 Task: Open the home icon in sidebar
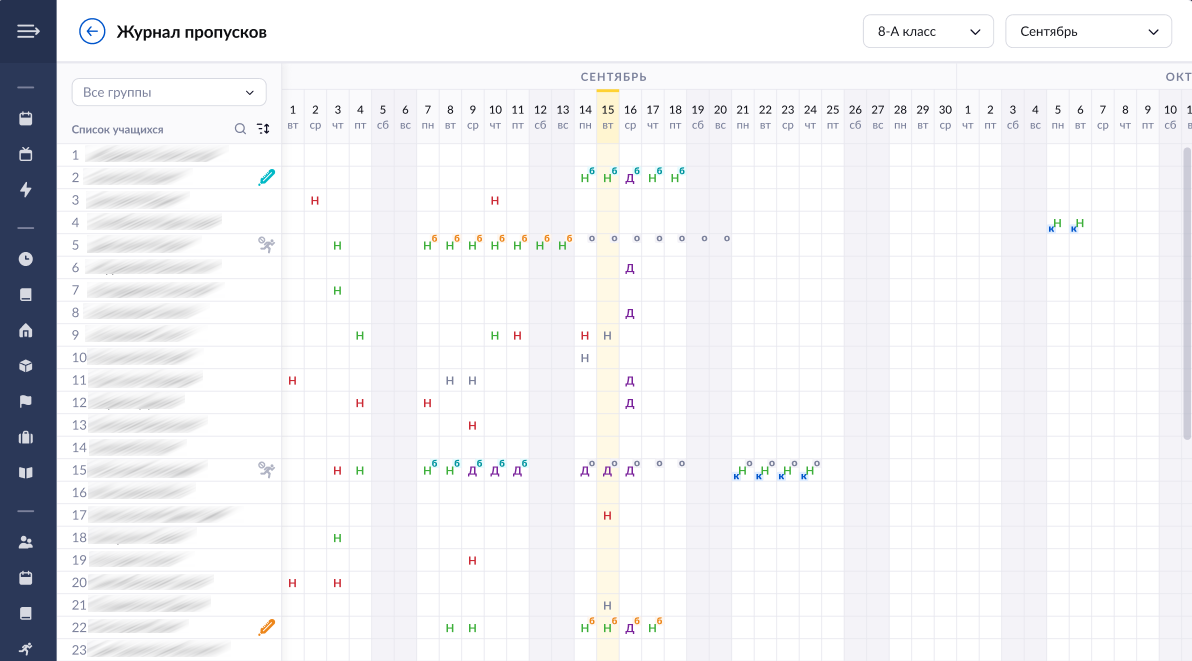[26, 331]
